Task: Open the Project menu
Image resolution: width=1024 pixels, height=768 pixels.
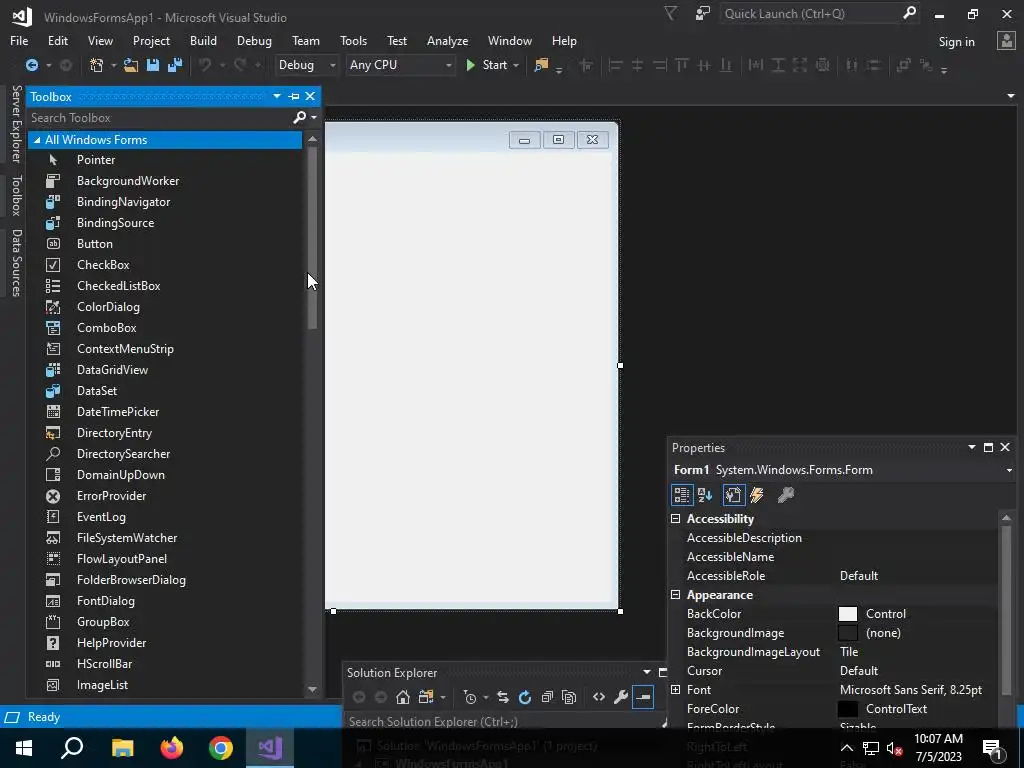Action: coord(151,40)
